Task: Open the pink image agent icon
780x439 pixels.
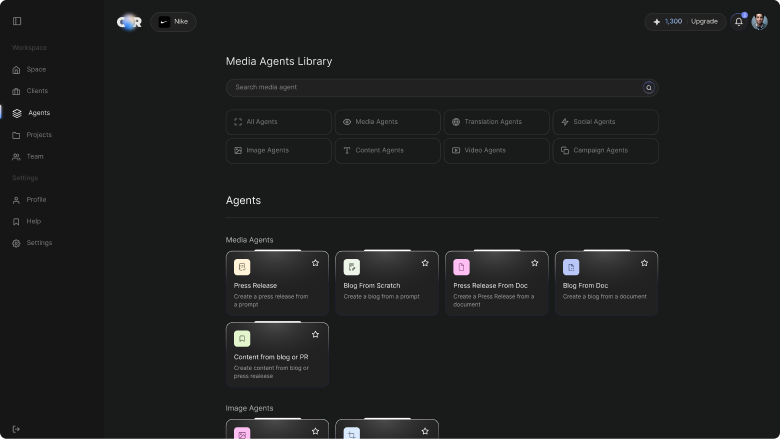Action: point(242,433)
